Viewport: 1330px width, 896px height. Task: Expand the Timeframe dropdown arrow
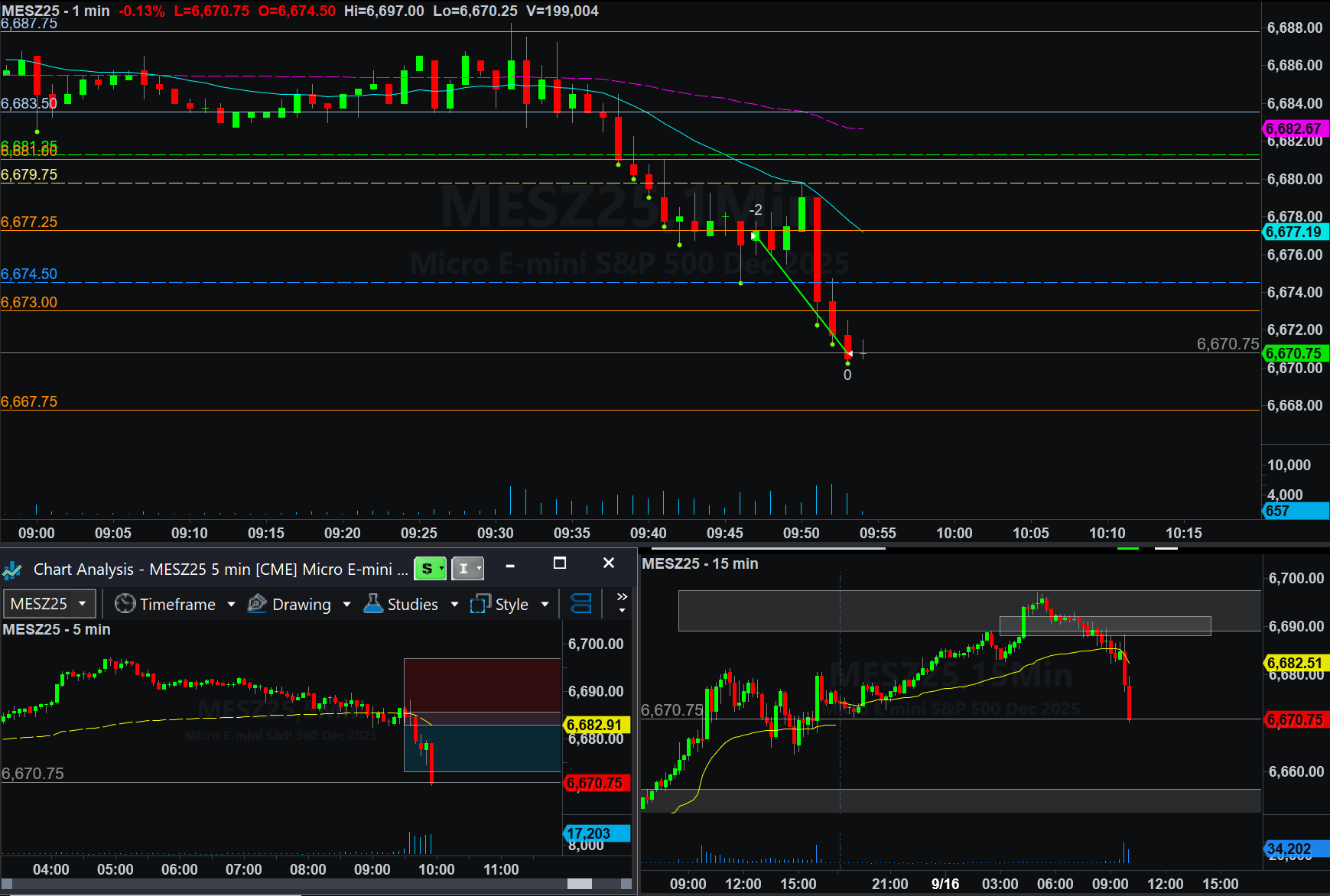[x=232, y=604]
